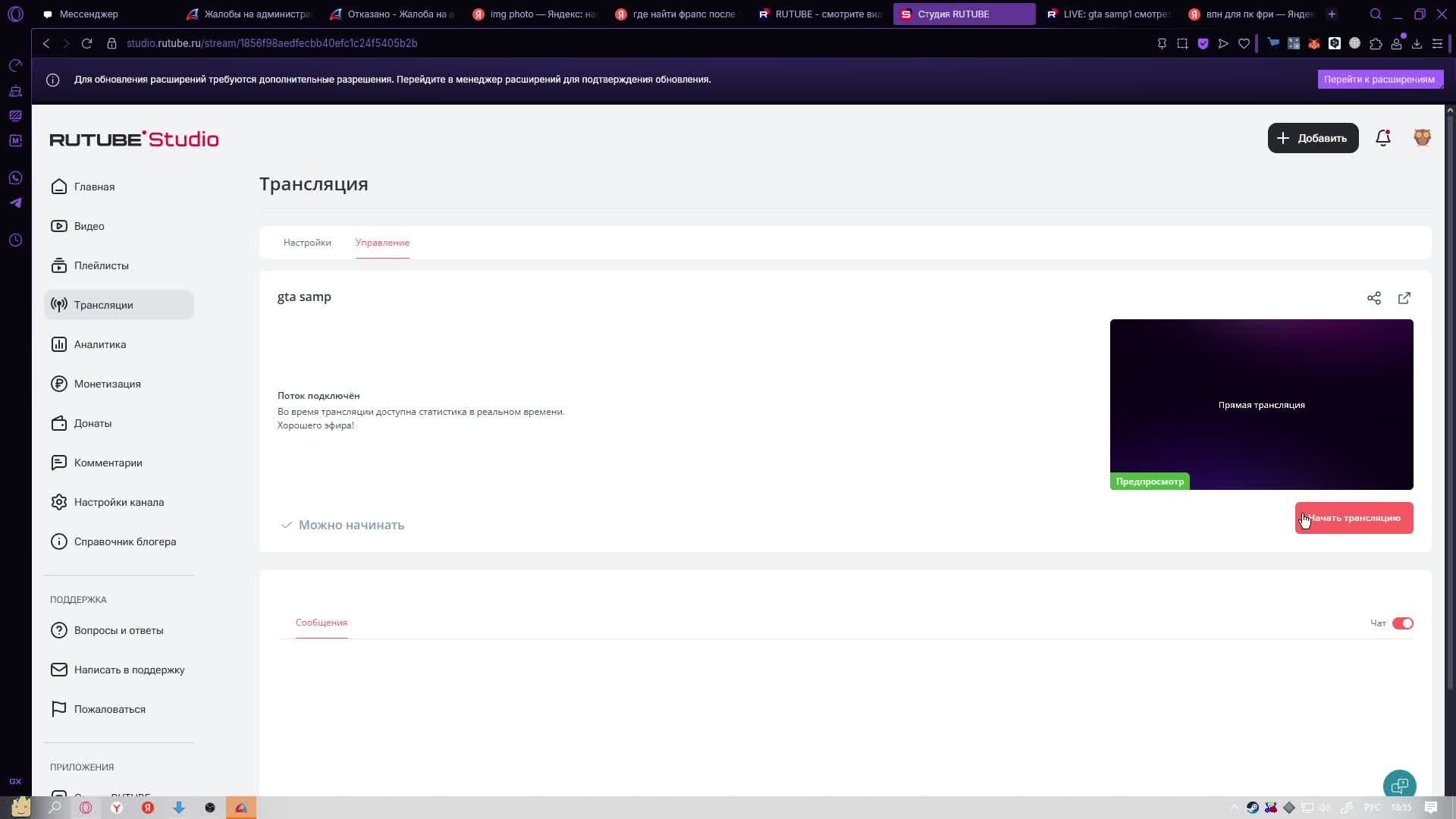Click the Добавить button
Screen dimensions: 1456x819
click(x=1313, y=138)
